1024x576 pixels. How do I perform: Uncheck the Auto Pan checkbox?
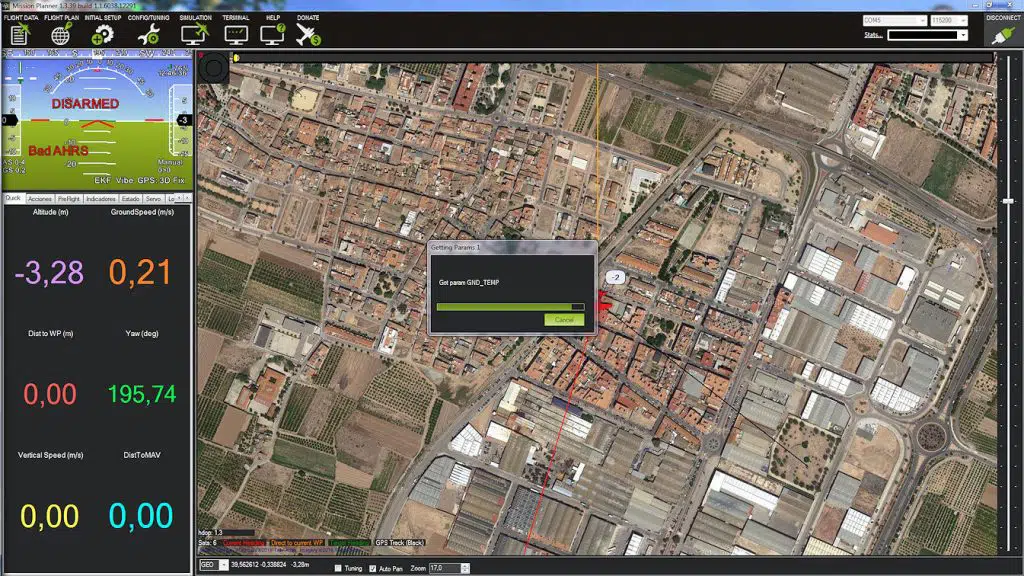[373, 568]
